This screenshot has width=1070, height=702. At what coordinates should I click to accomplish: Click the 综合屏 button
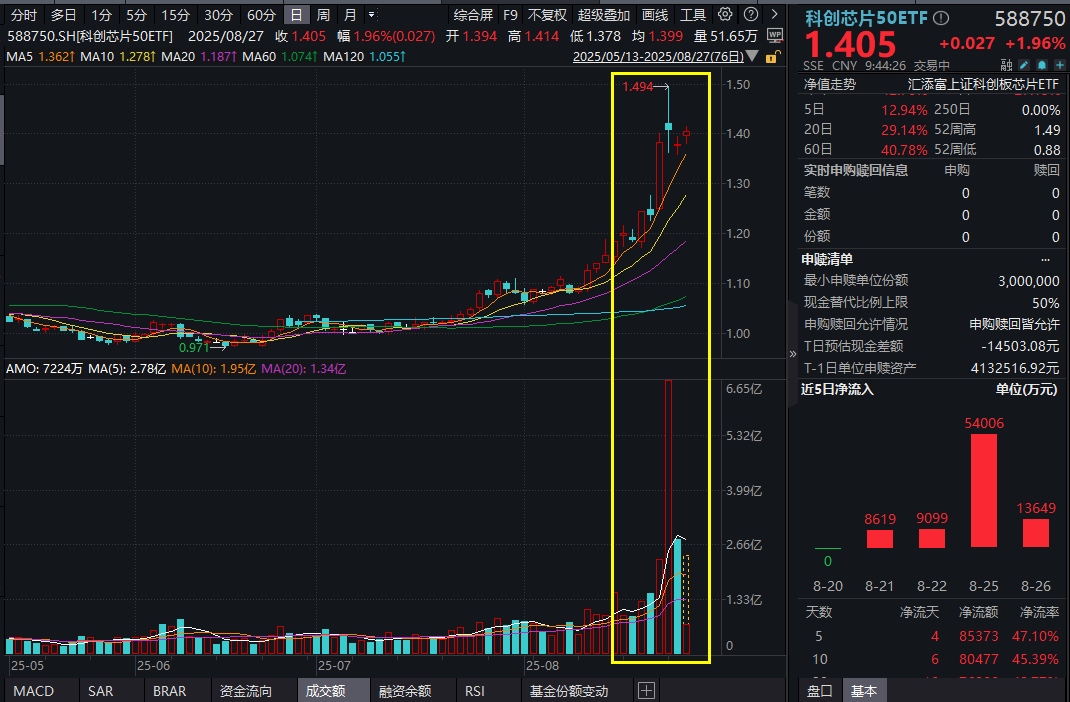(472, 14)
